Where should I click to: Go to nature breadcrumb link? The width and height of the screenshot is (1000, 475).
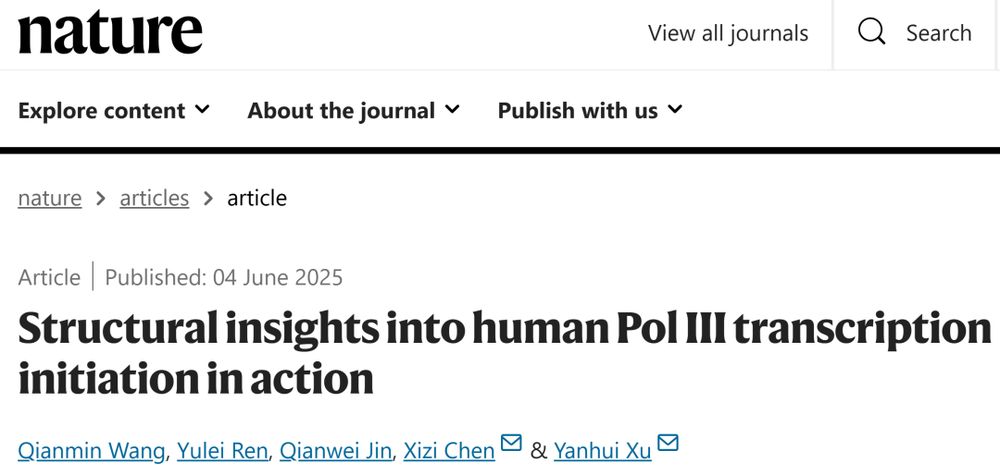tap(50, 198)
